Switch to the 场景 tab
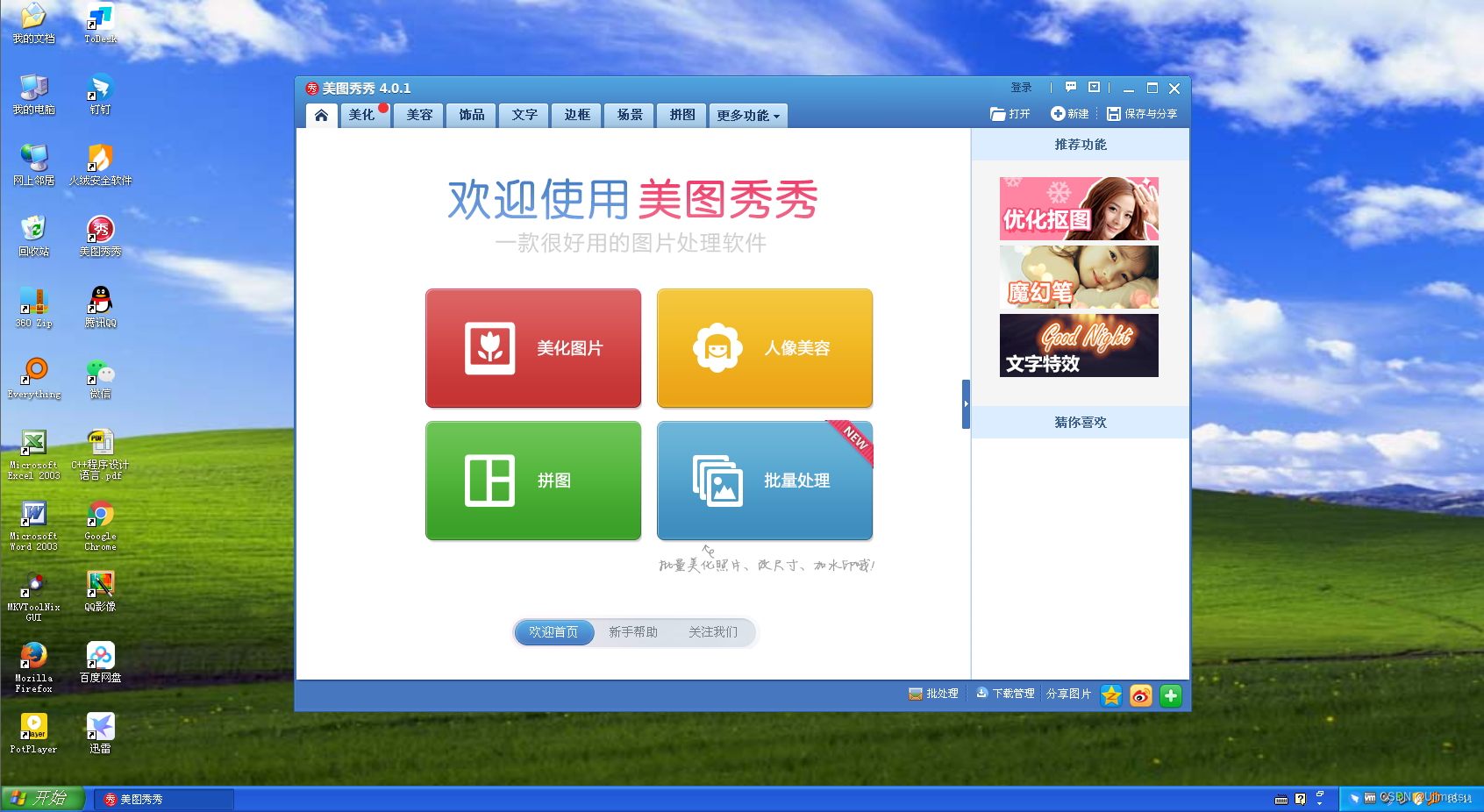 click(x=630, y=115)
